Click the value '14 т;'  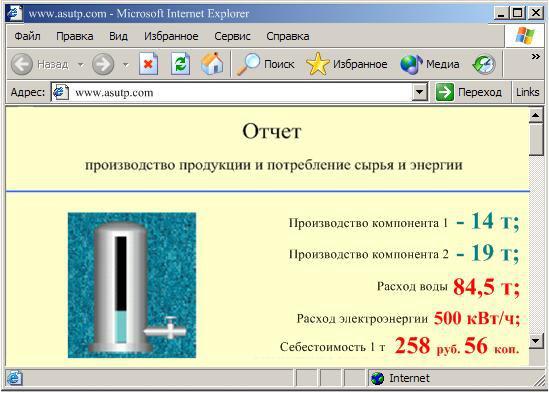495,221
